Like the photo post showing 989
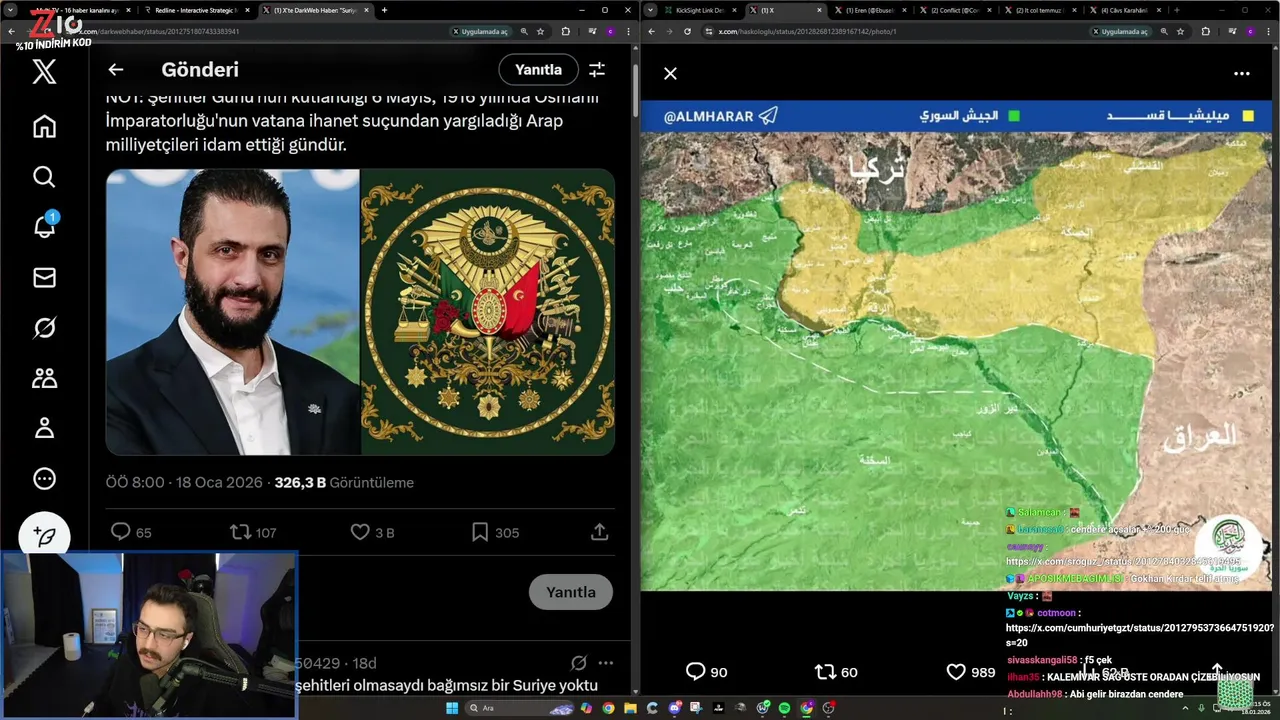1280x720 pixels. pyautogui.click(x=956, y=672)
